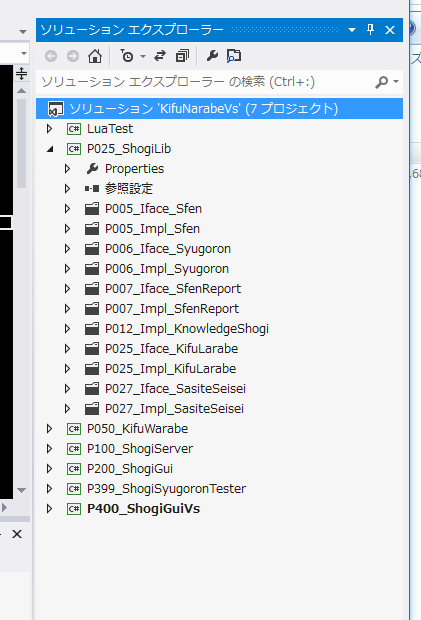Screen dimensions: 421x620
Task: Close the bottom-left docked panel with X
Action: 17,534
